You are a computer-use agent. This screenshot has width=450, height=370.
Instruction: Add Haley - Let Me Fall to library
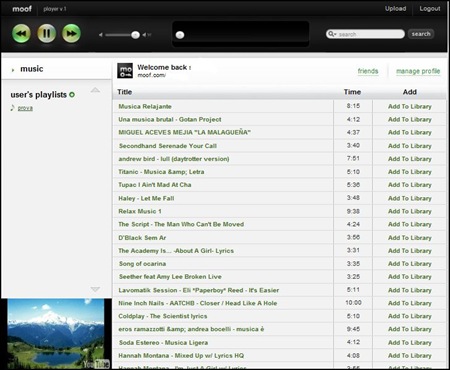(x=410, y=198)
